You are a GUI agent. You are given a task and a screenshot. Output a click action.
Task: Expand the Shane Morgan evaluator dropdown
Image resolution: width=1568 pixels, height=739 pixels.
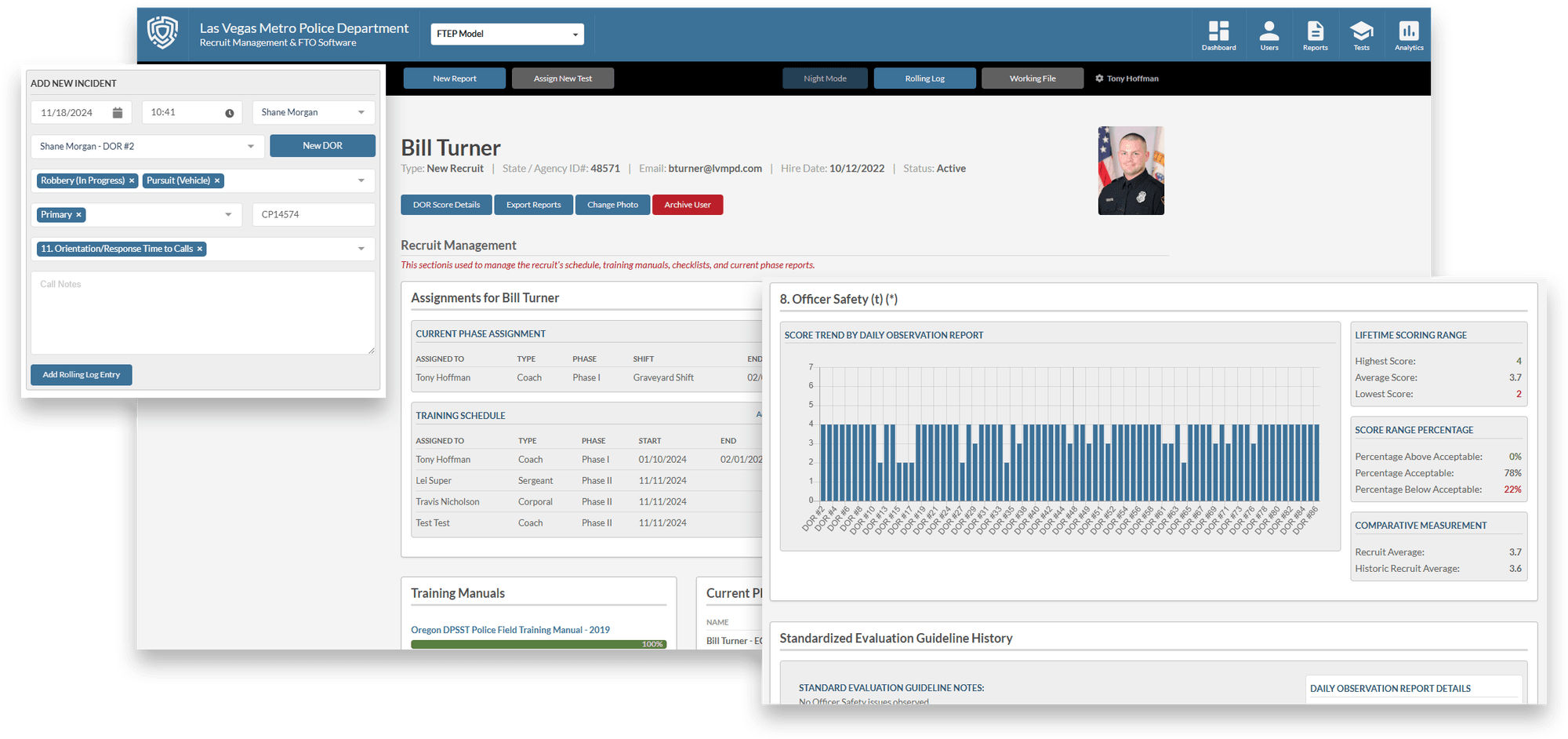pyautogui.click(x=313, y=112)
